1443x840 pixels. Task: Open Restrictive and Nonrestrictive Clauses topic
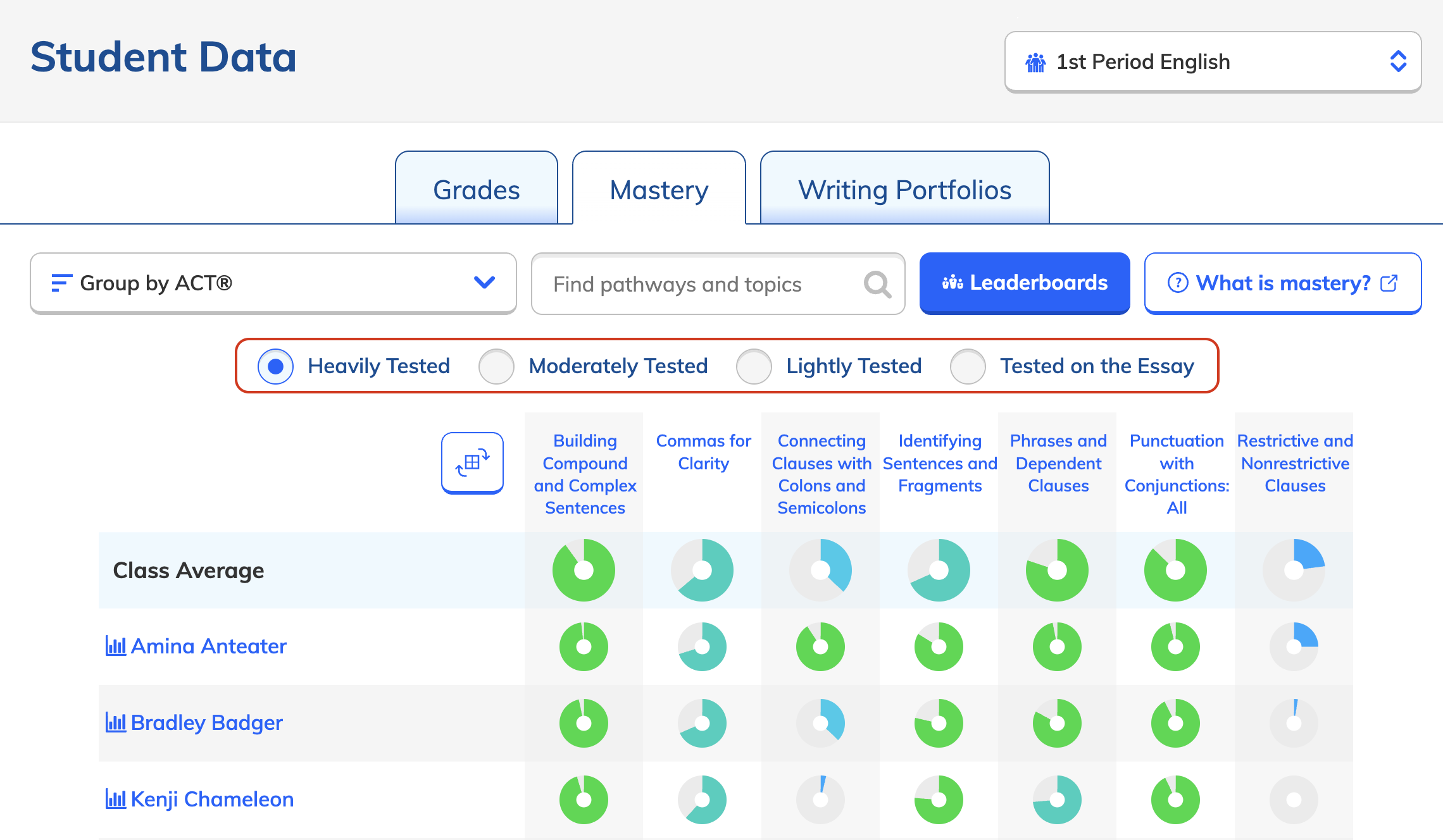pyautogui.click(x=1295, y=463)
